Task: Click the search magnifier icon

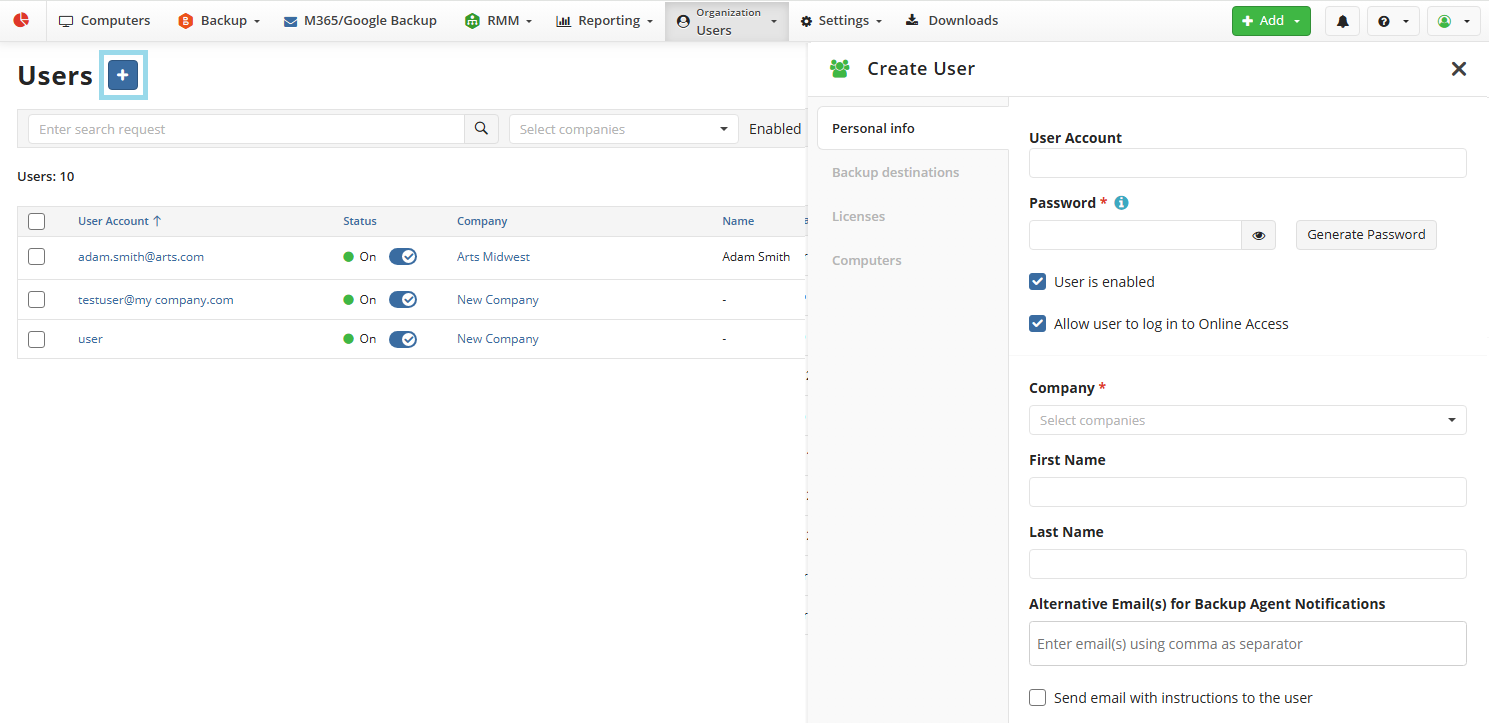Action: 481,129
